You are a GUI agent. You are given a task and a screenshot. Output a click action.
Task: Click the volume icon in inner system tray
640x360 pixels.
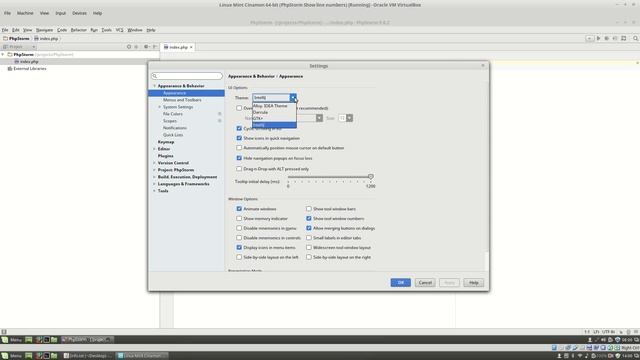[x=604, y=340]
